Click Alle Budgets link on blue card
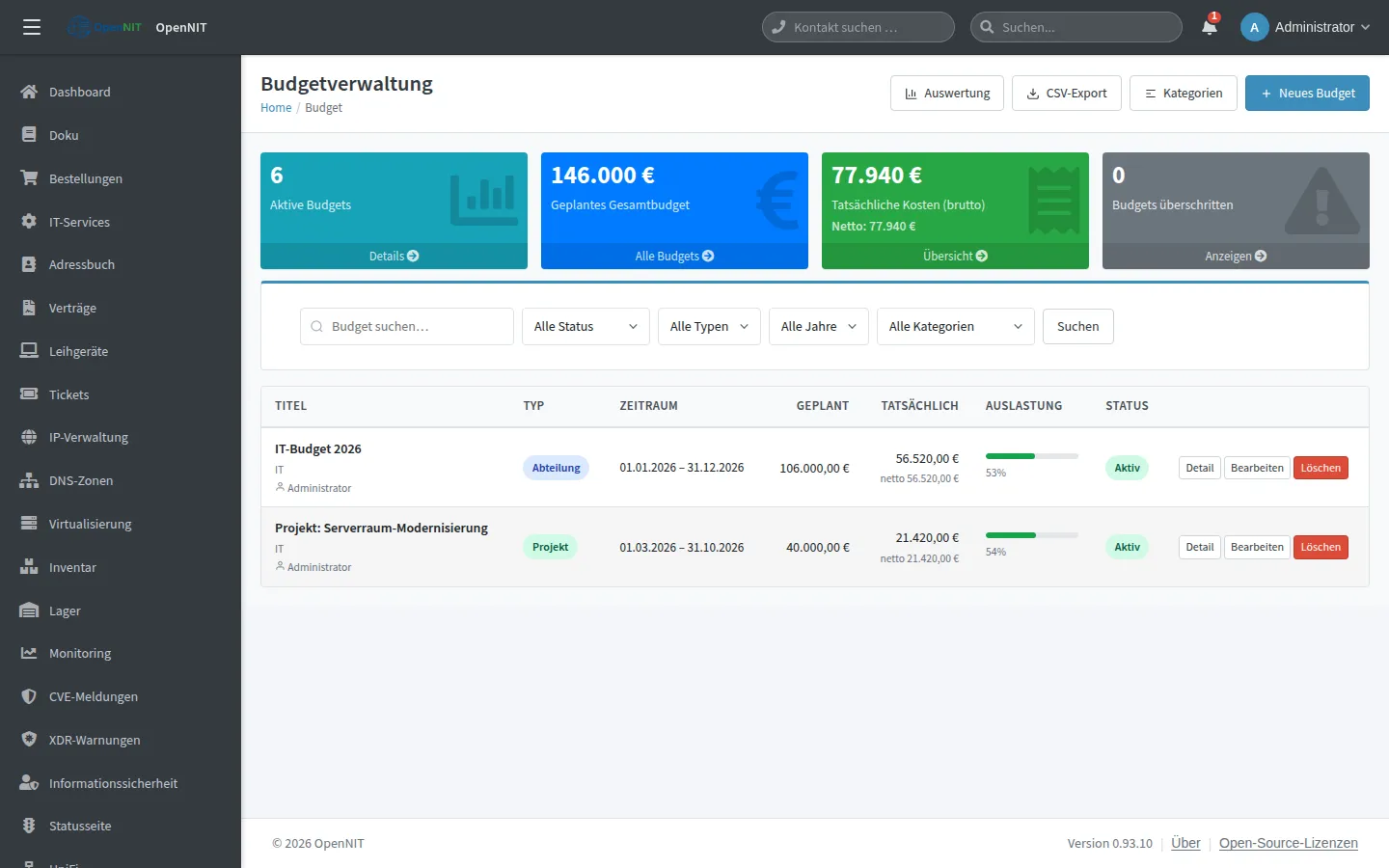Screen dimensions: 1389x868 (x=674, y=256)
